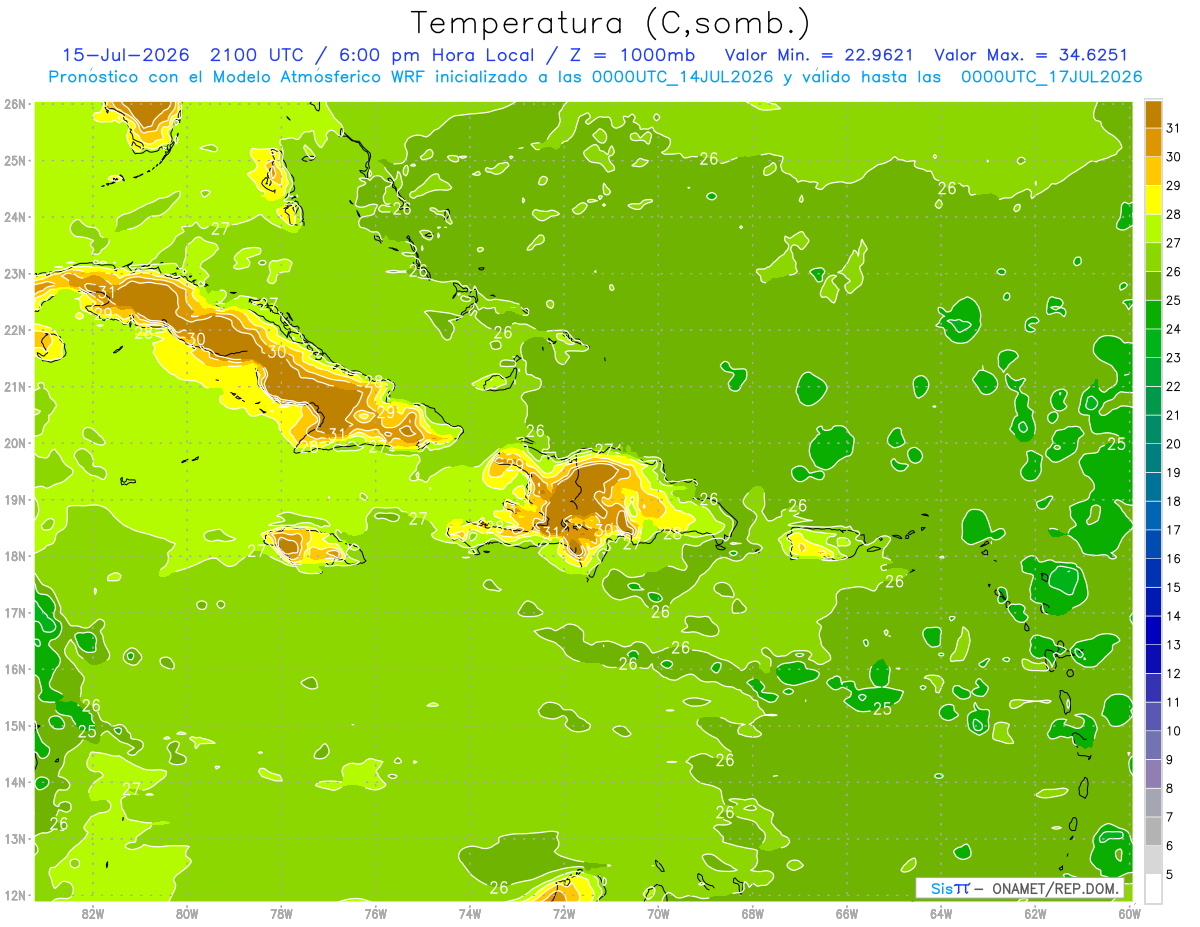The height and width of the screenshot is (927, 1200).
Task: Click "0000UTC_14JUL2026" initialization time text
Action: tap(682, 77)
